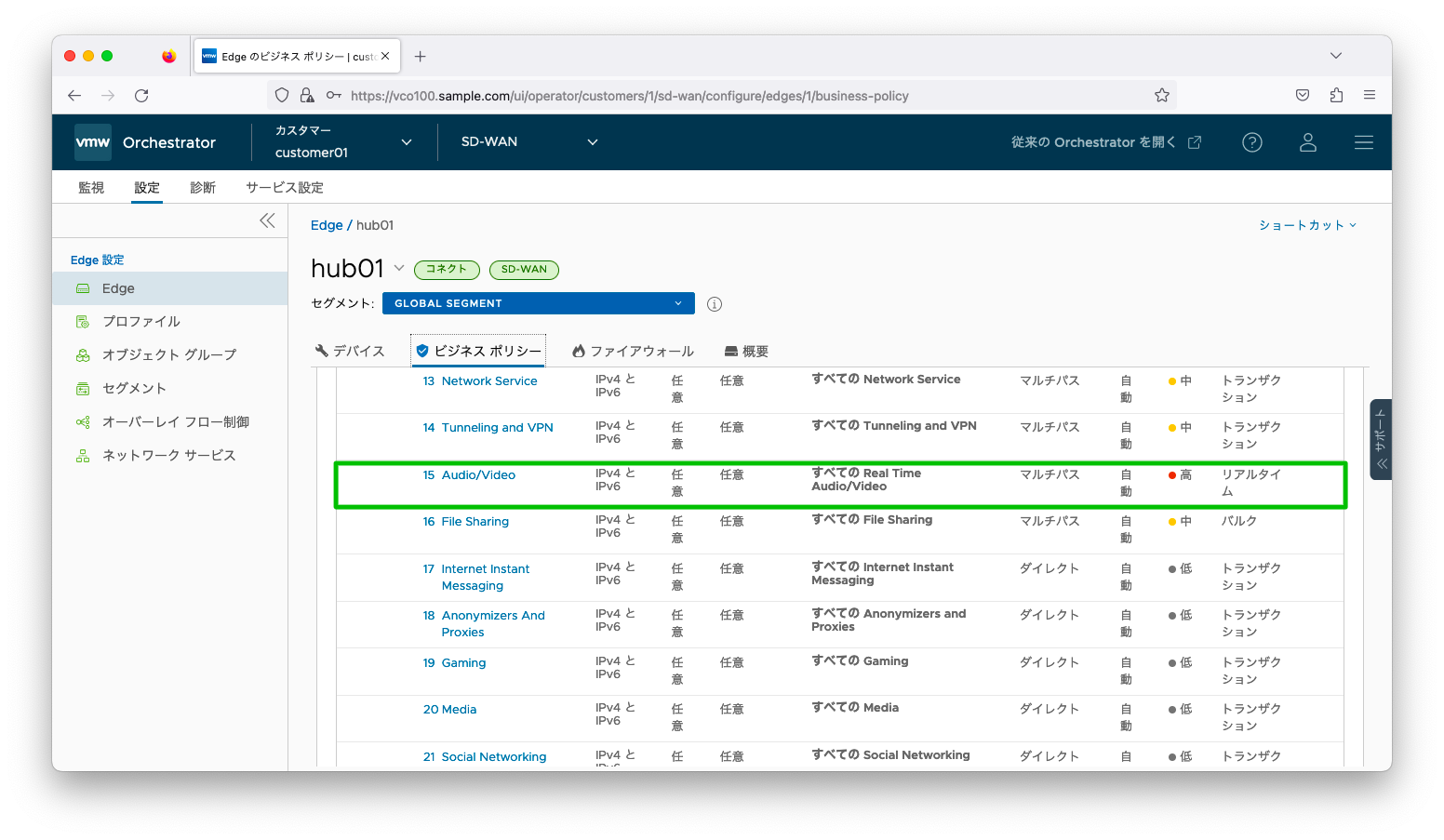Select オブジェクト グループ in the sidebar
Viewport: 1444px width, 840px height.
(x=169, y=355)
